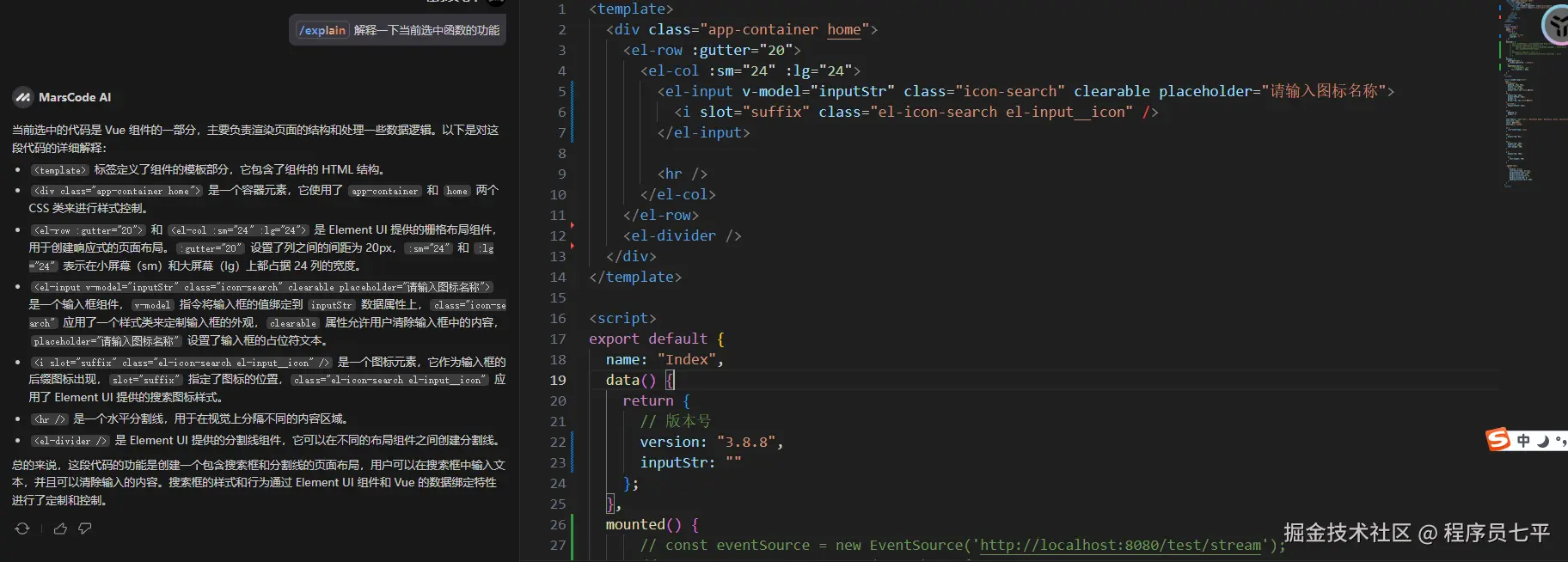Click the inputStr inline code chip in chat
The image size is (1568, 562).
coord(331,305)
